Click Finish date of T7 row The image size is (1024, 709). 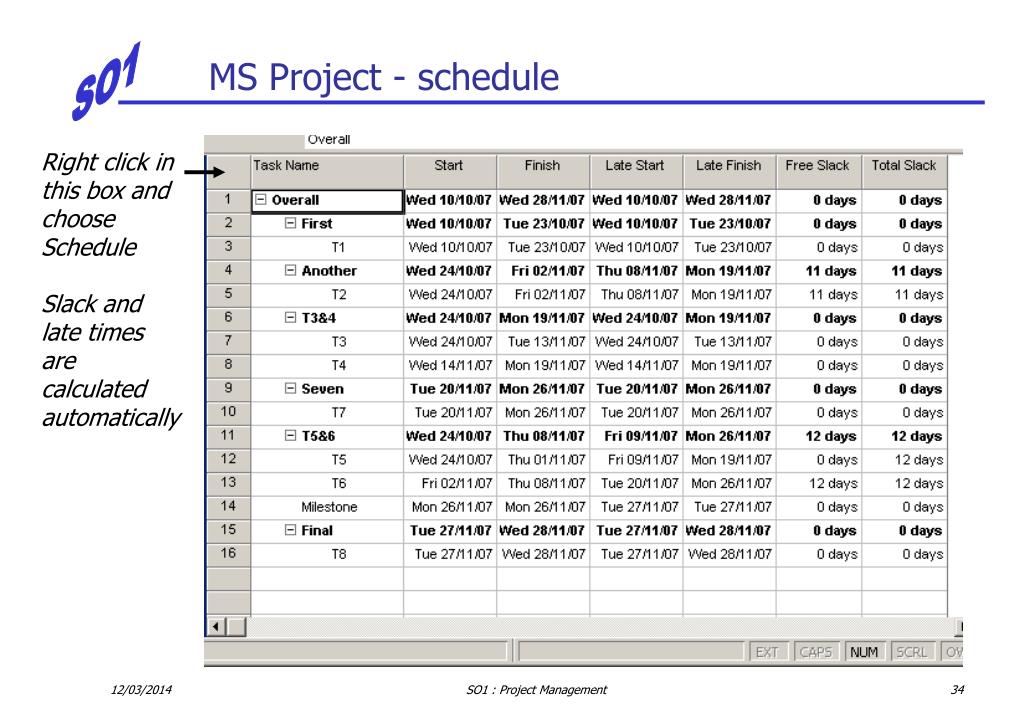coord(543,413)
